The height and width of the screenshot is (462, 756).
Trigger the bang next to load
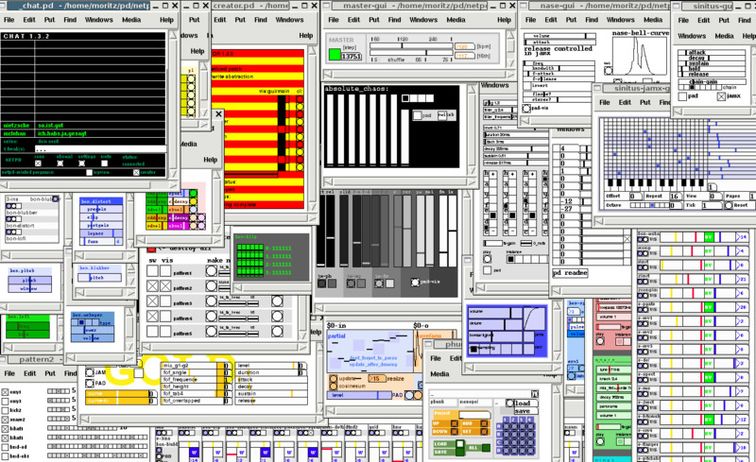pyautogui.click(x=510, y=403)
